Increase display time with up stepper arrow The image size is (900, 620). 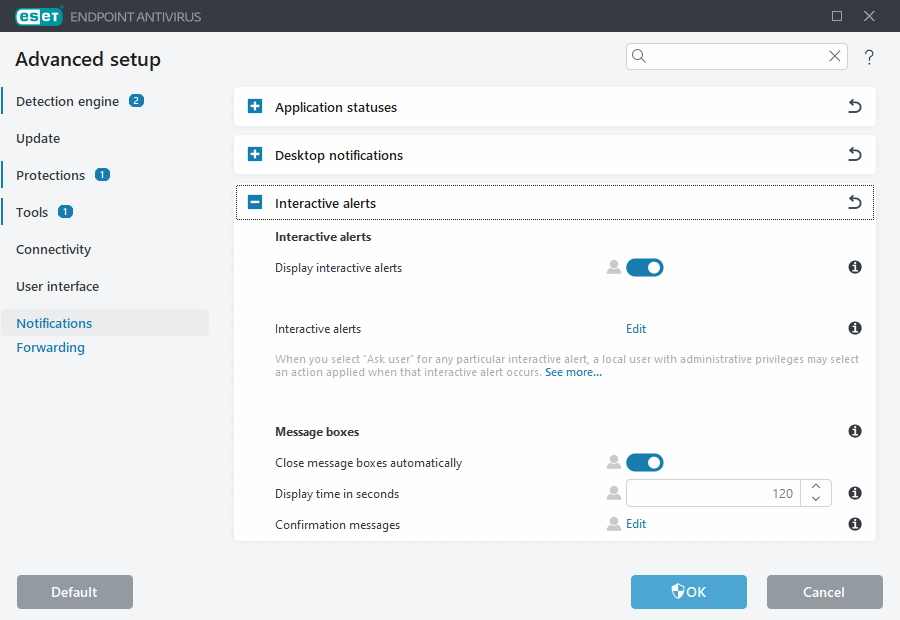coord(816,487)
